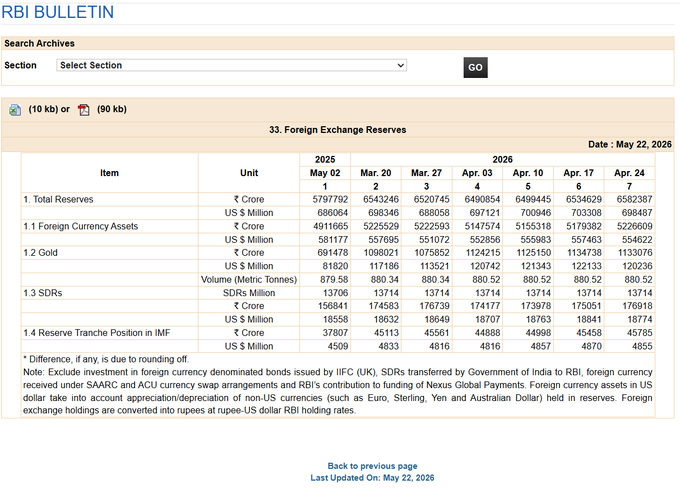
Task: Click total reserves value 6582387
Action: click(634, 199)
